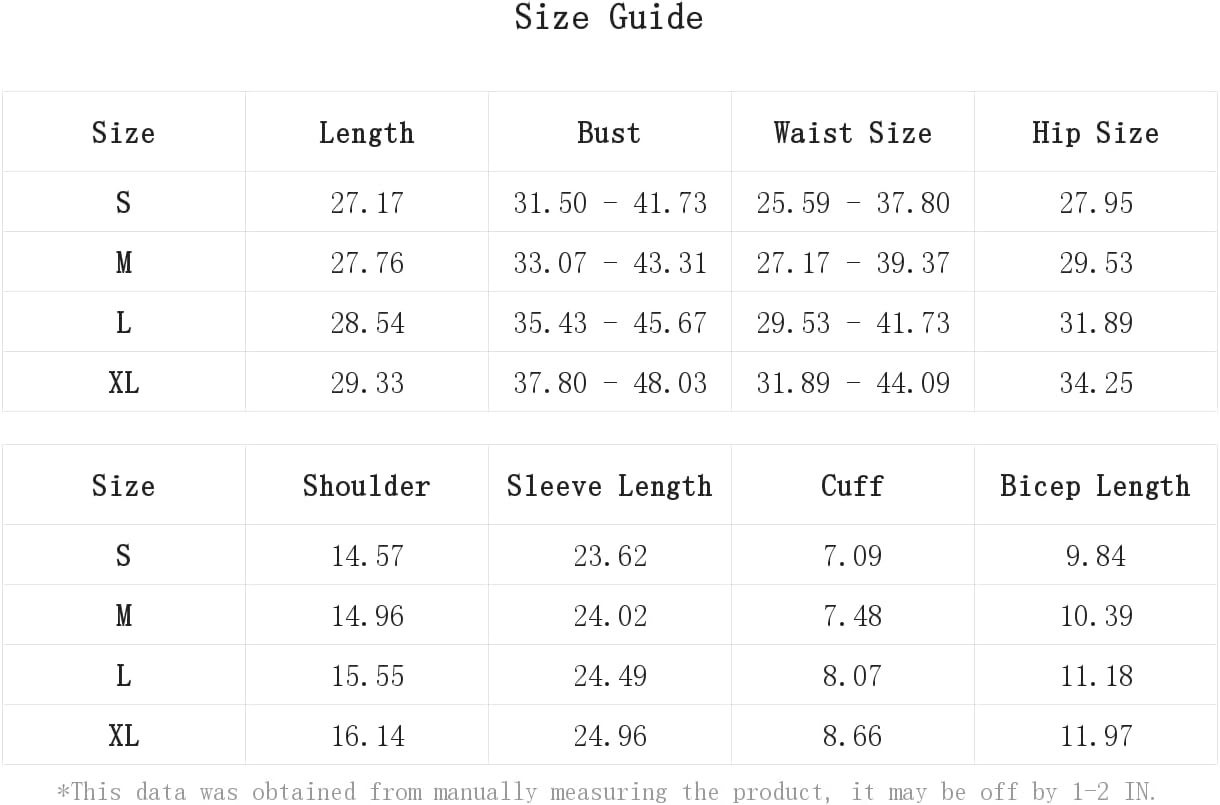1220x805 pixels.
Task: Click cuff value 8.07
Action: coord(852,676)
